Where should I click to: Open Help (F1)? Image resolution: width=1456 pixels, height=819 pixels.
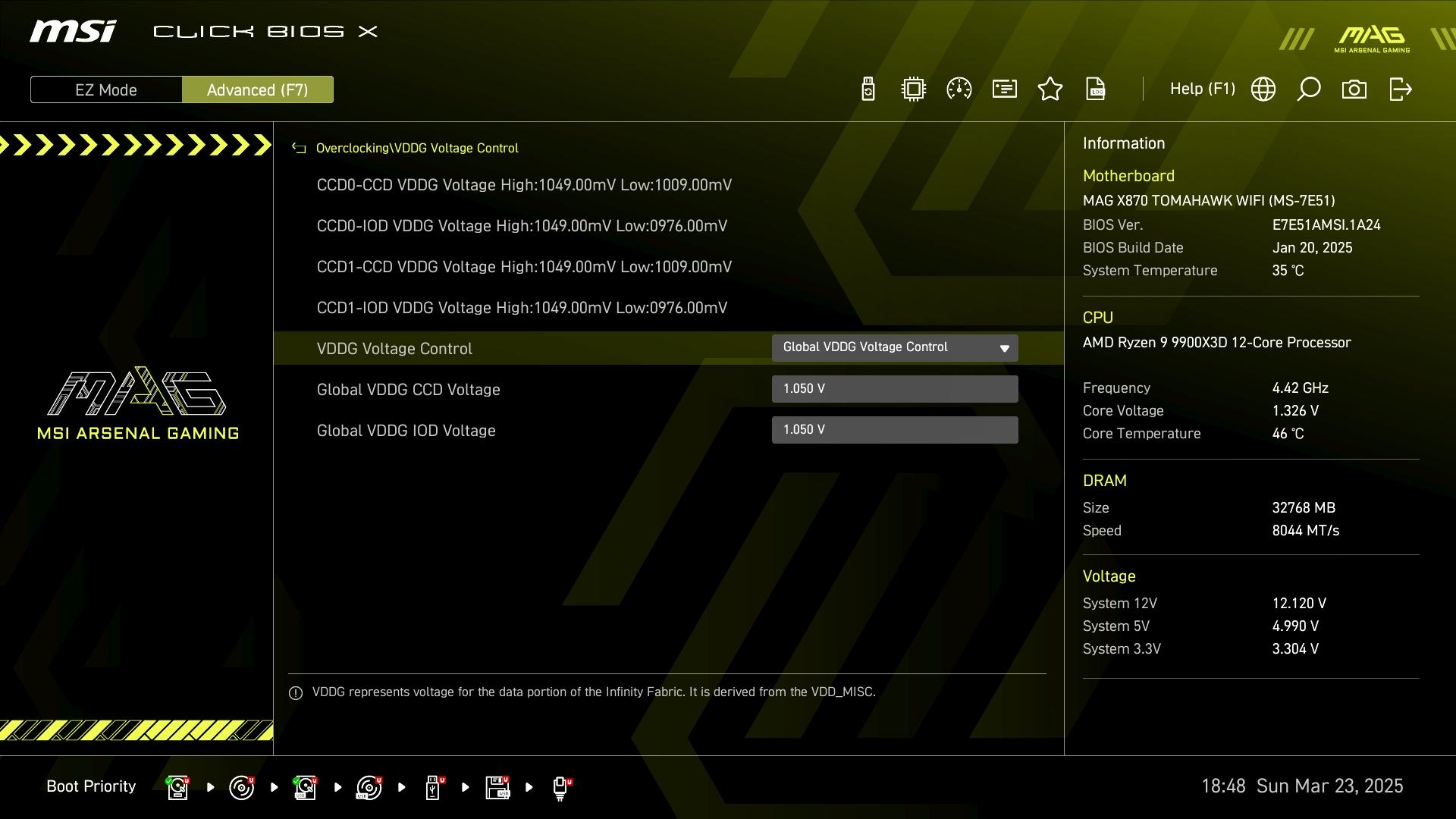pyautogui.click(x=1202, y=89)
